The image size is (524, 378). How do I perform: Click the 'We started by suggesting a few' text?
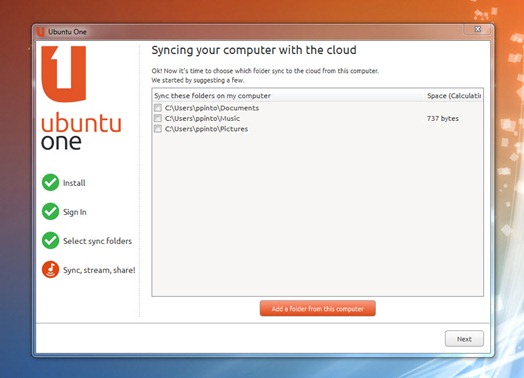click(x=198, y=81)
